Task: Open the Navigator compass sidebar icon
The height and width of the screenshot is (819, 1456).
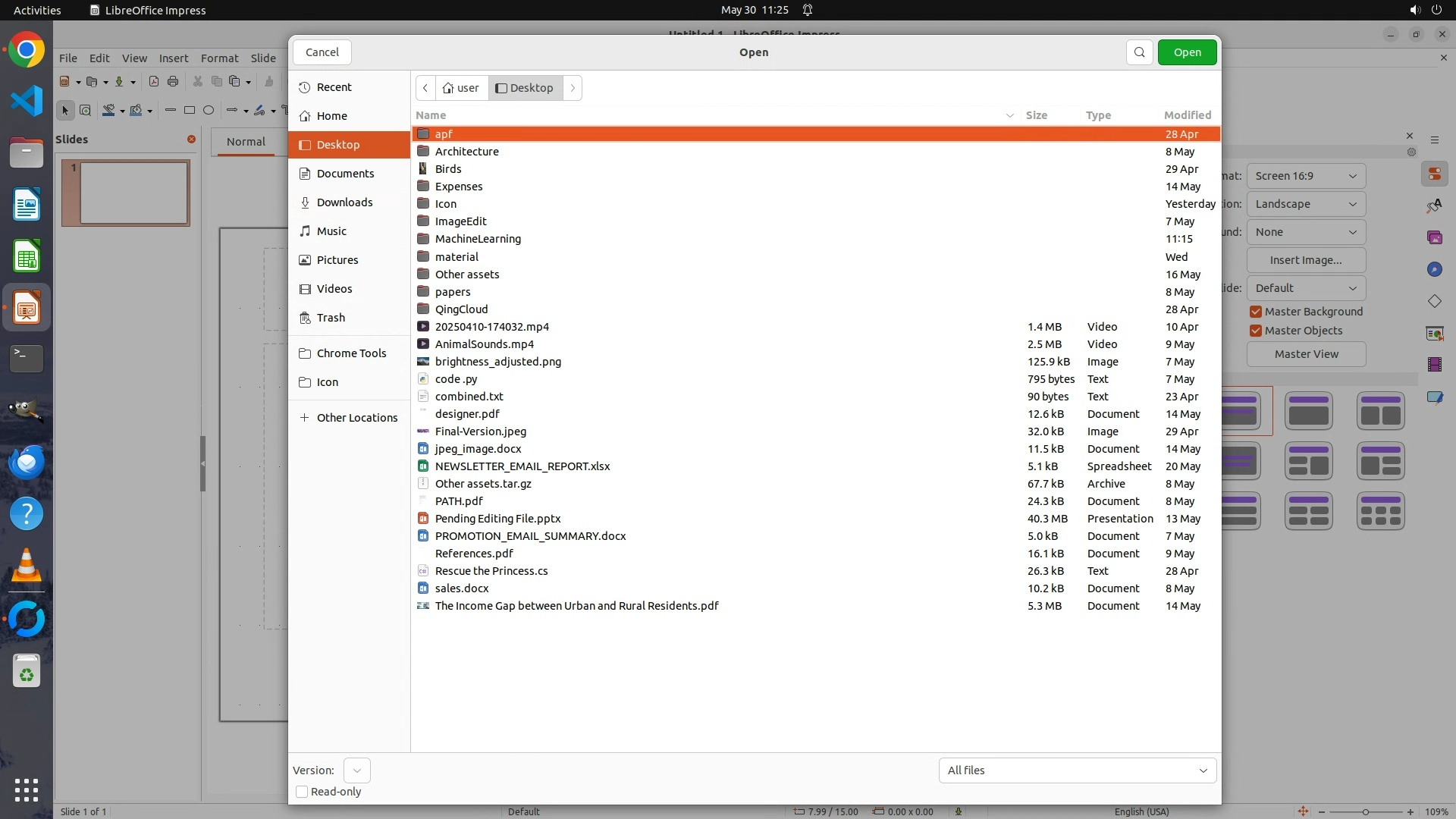Action: click(x=1434, y=269)
